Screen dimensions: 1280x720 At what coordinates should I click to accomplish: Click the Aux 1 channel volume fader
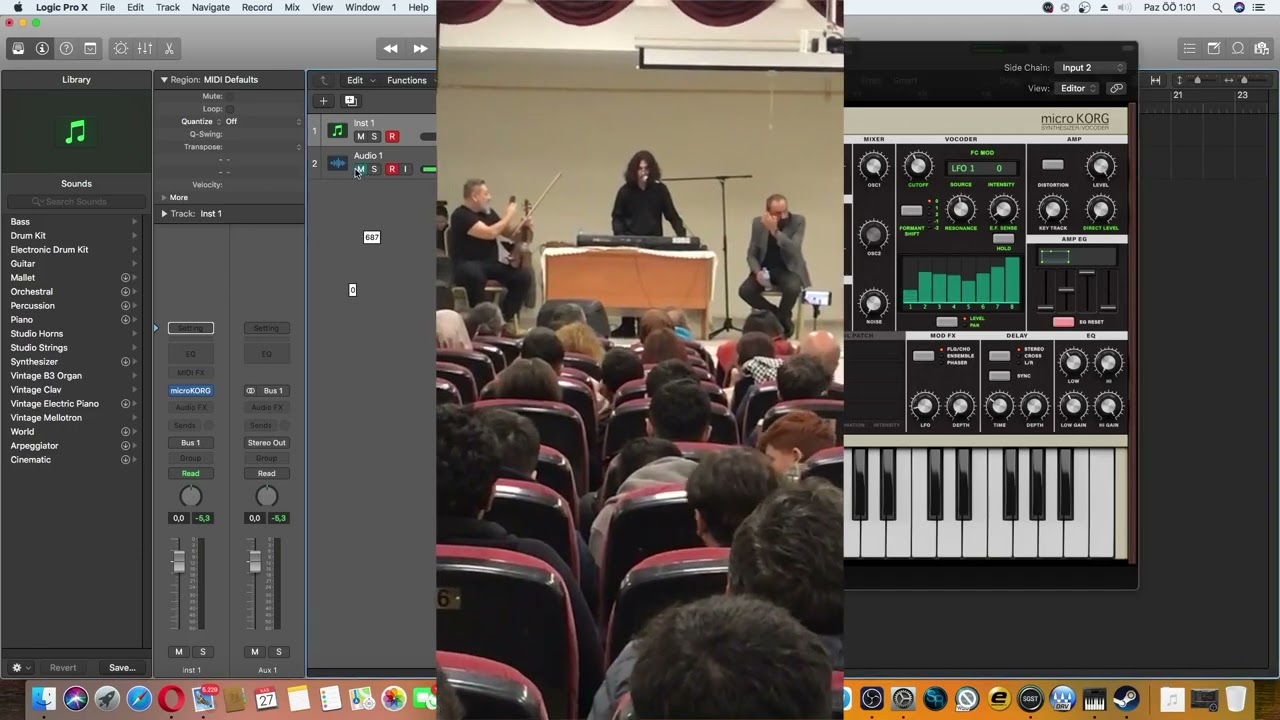(255, 563)
